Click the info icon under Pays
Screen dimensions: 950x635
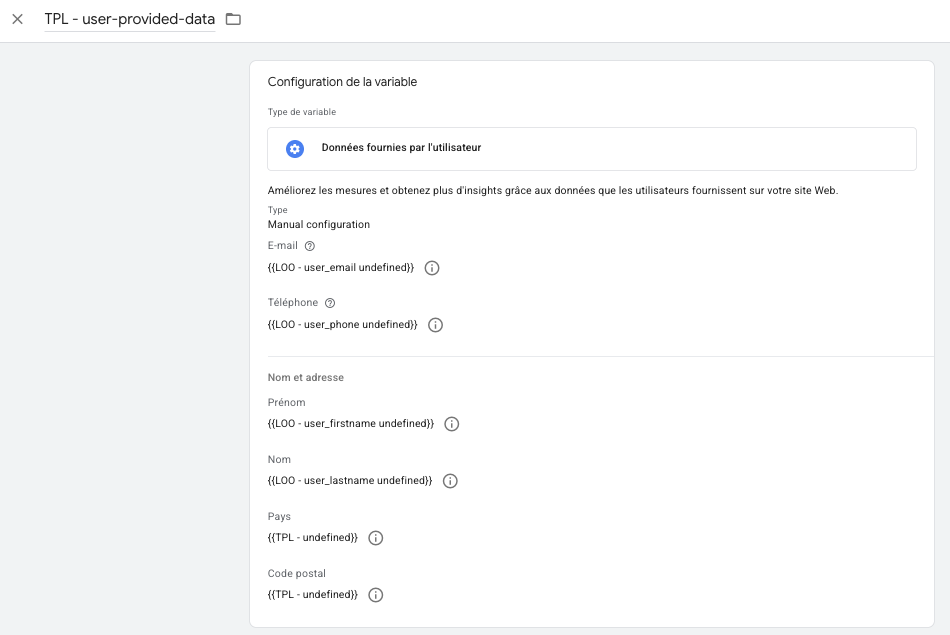tap(376, 538)
